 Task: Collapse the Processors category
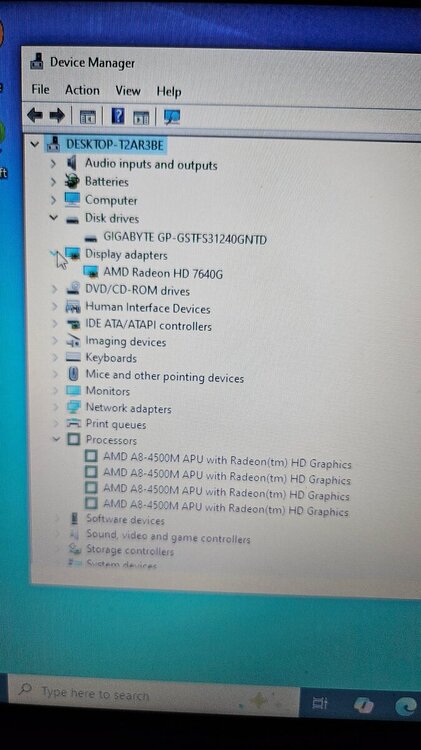(x=56, y=439)
